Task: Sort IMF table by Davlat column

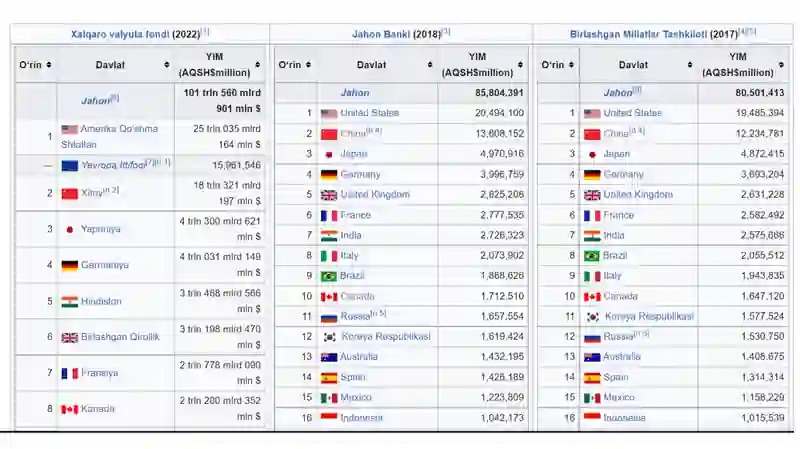Action: click(x=167, y=65)
